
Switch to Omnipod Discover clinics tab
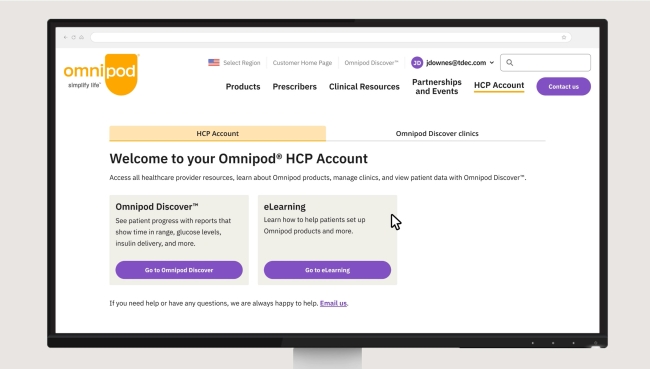click(437, 134)
